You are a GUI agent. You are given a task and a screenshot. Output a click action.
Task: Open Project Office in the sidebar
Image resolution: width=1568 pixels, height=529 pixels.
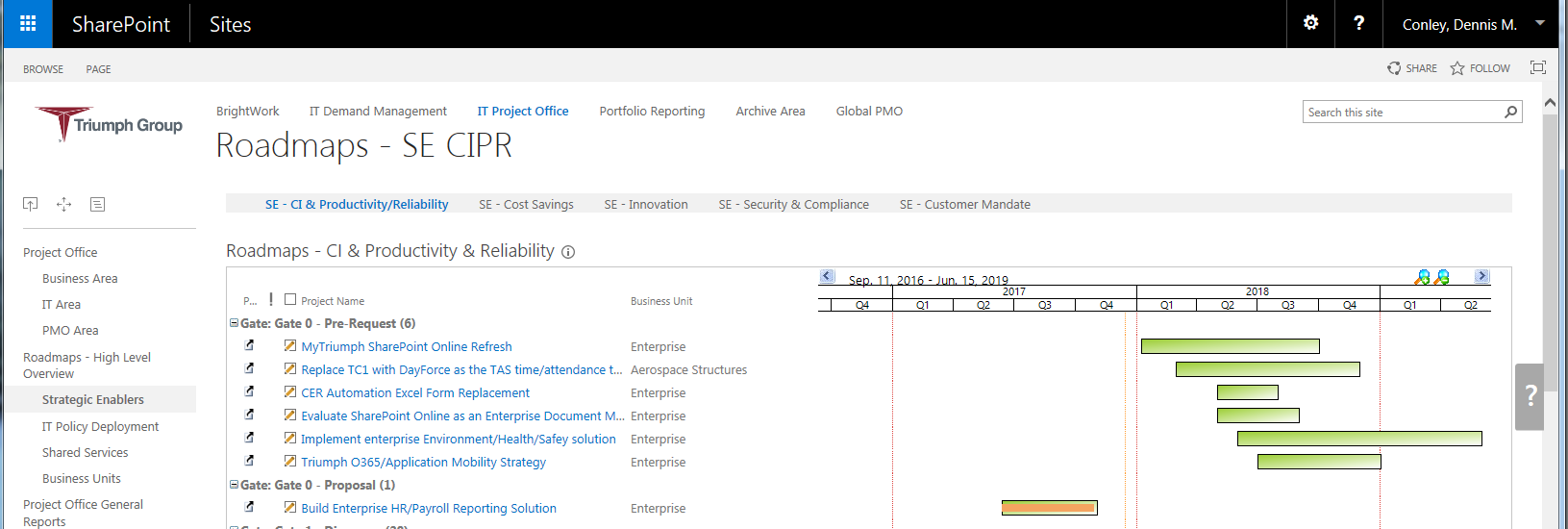[x=60, y=252]
